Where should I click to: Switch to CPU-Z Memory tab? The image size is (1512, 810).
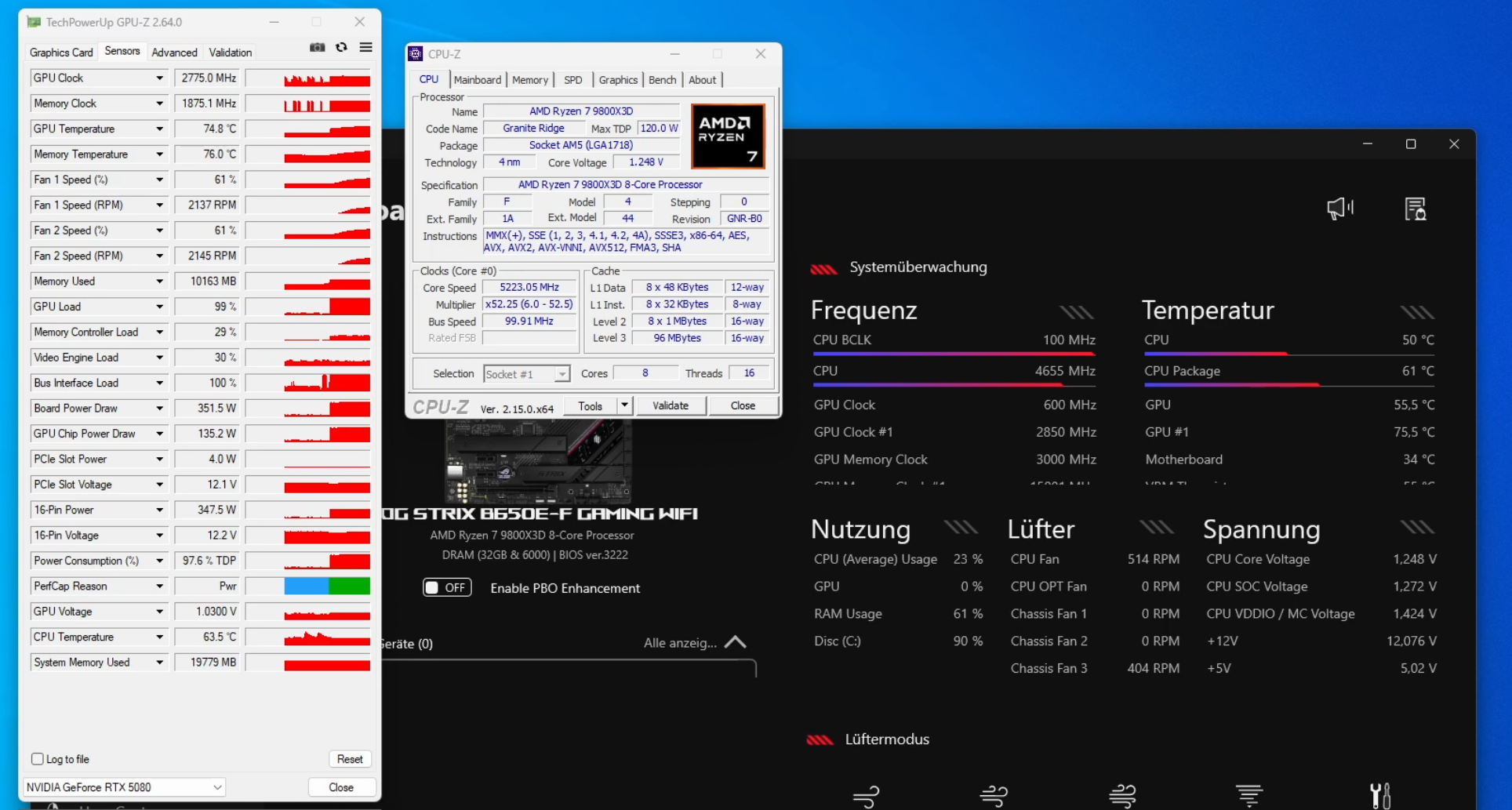[x=530, y=79]
